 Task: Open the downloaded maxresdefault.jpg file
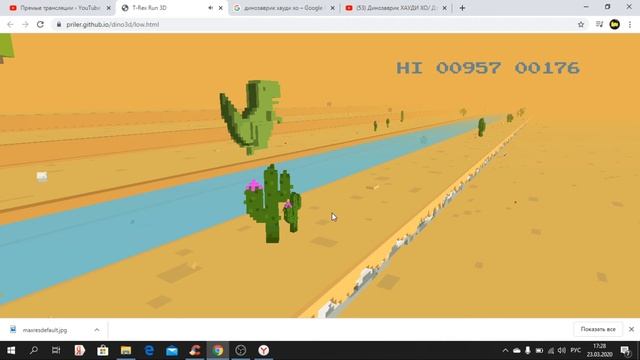point(45,330)
